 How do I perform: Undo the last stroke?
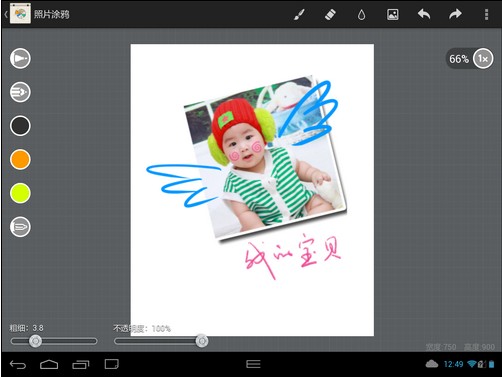(424, 14)
